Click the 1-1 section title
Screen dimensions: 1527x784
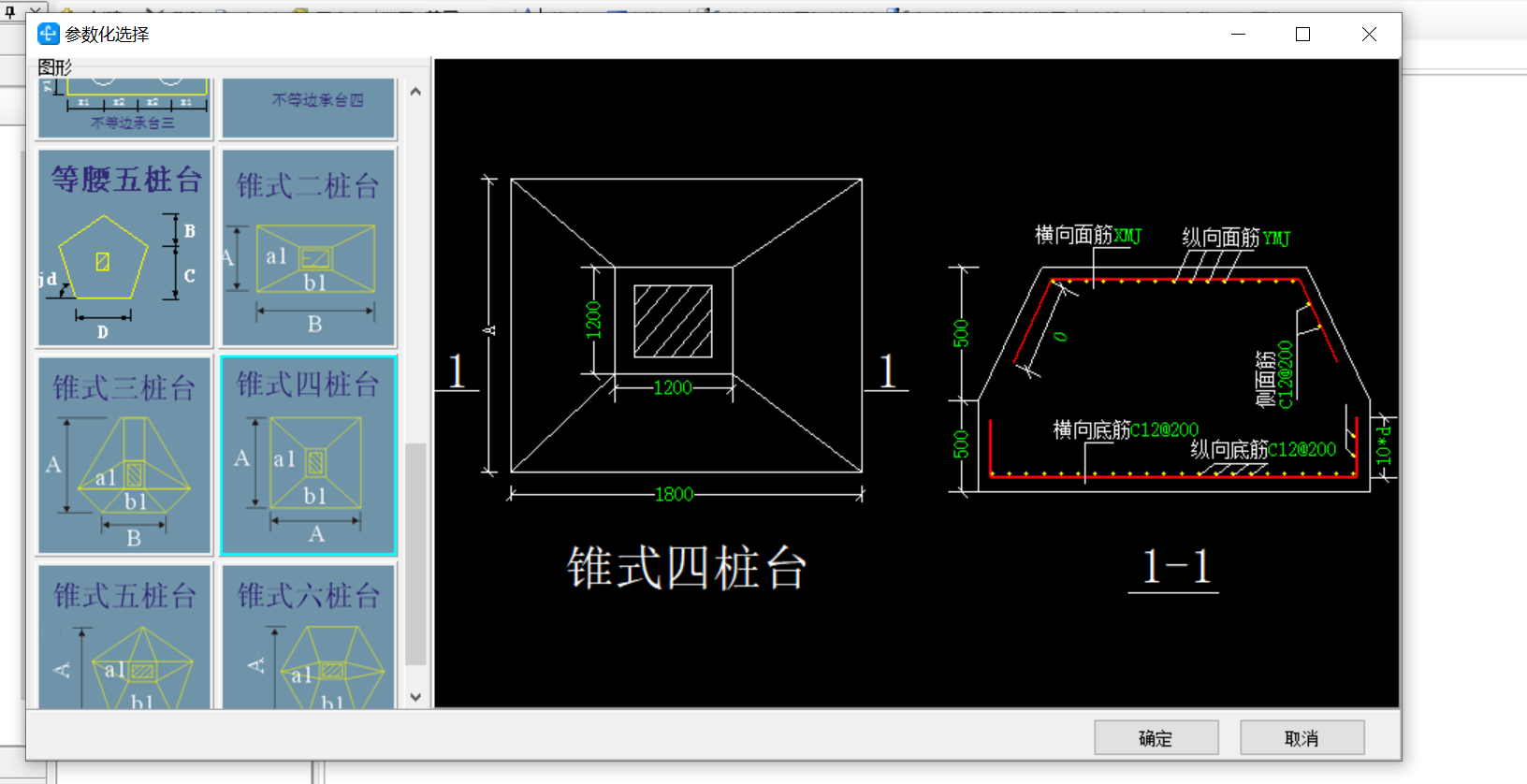click(1176, 567)
